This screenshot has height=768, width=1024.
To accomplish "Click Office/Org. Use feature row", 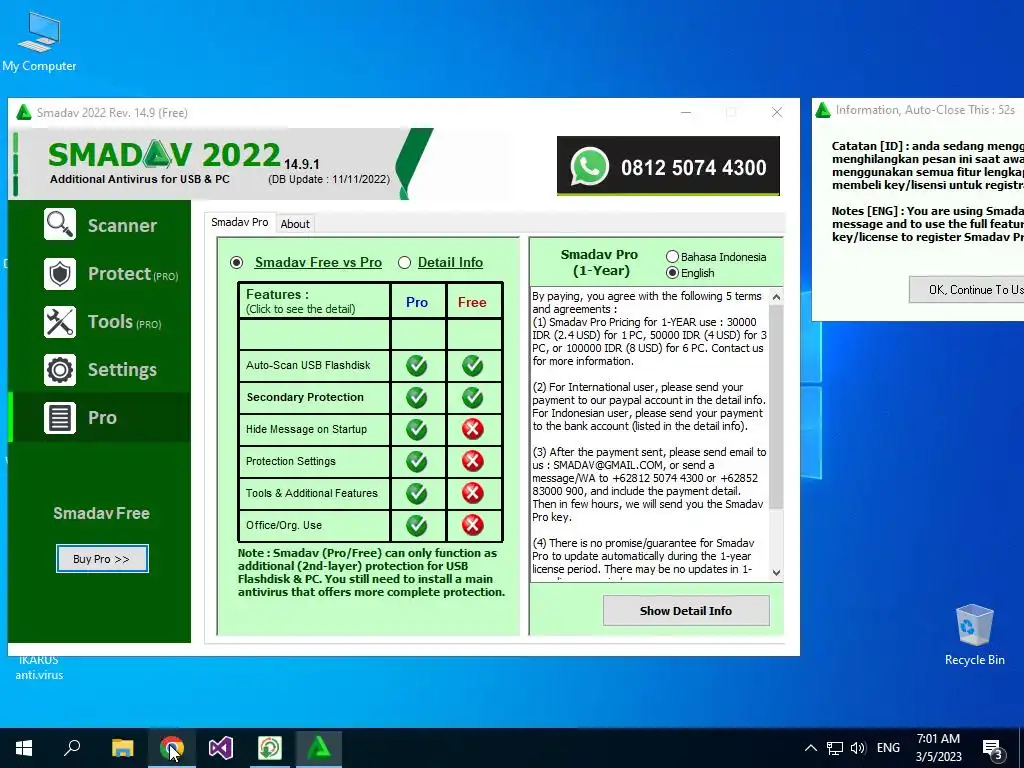I will coord(314,525).
